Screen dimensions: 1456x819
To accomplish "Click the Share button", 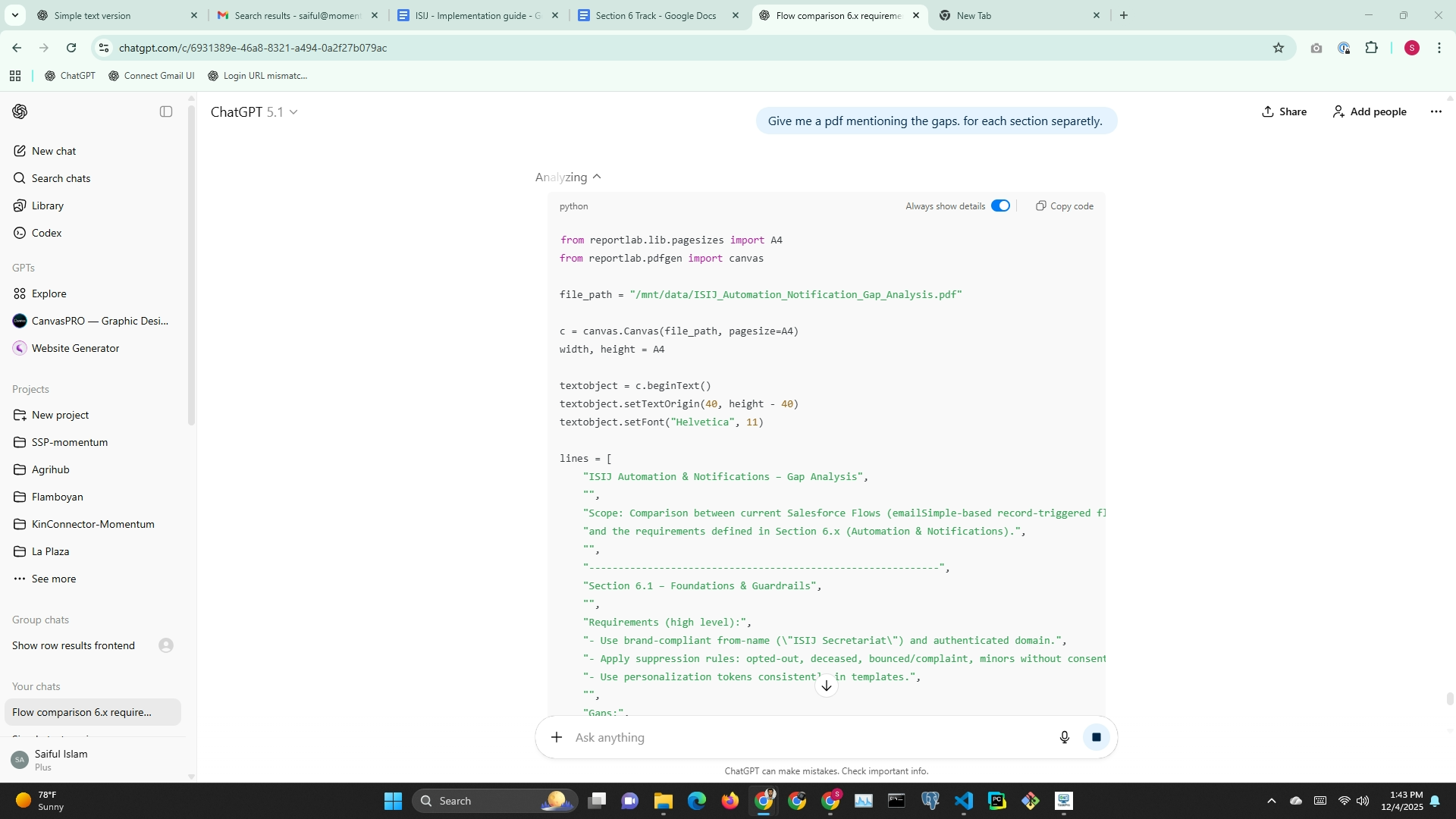I will [x=1284, y=111].
